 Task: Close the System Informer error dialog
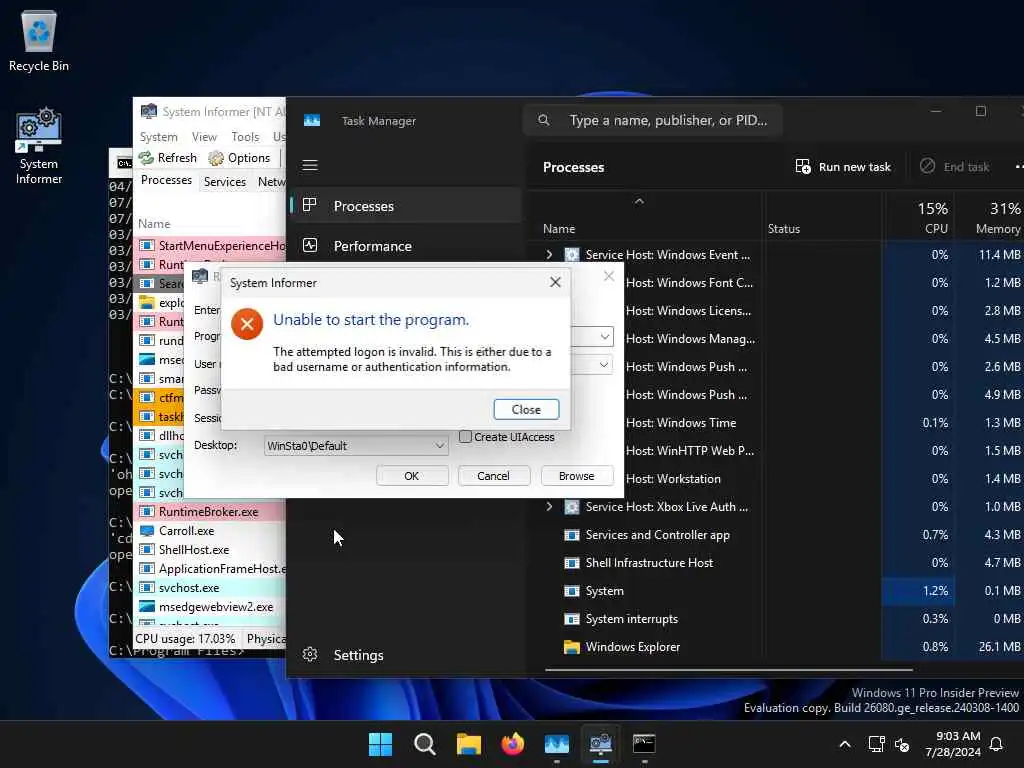pos(526,409)
